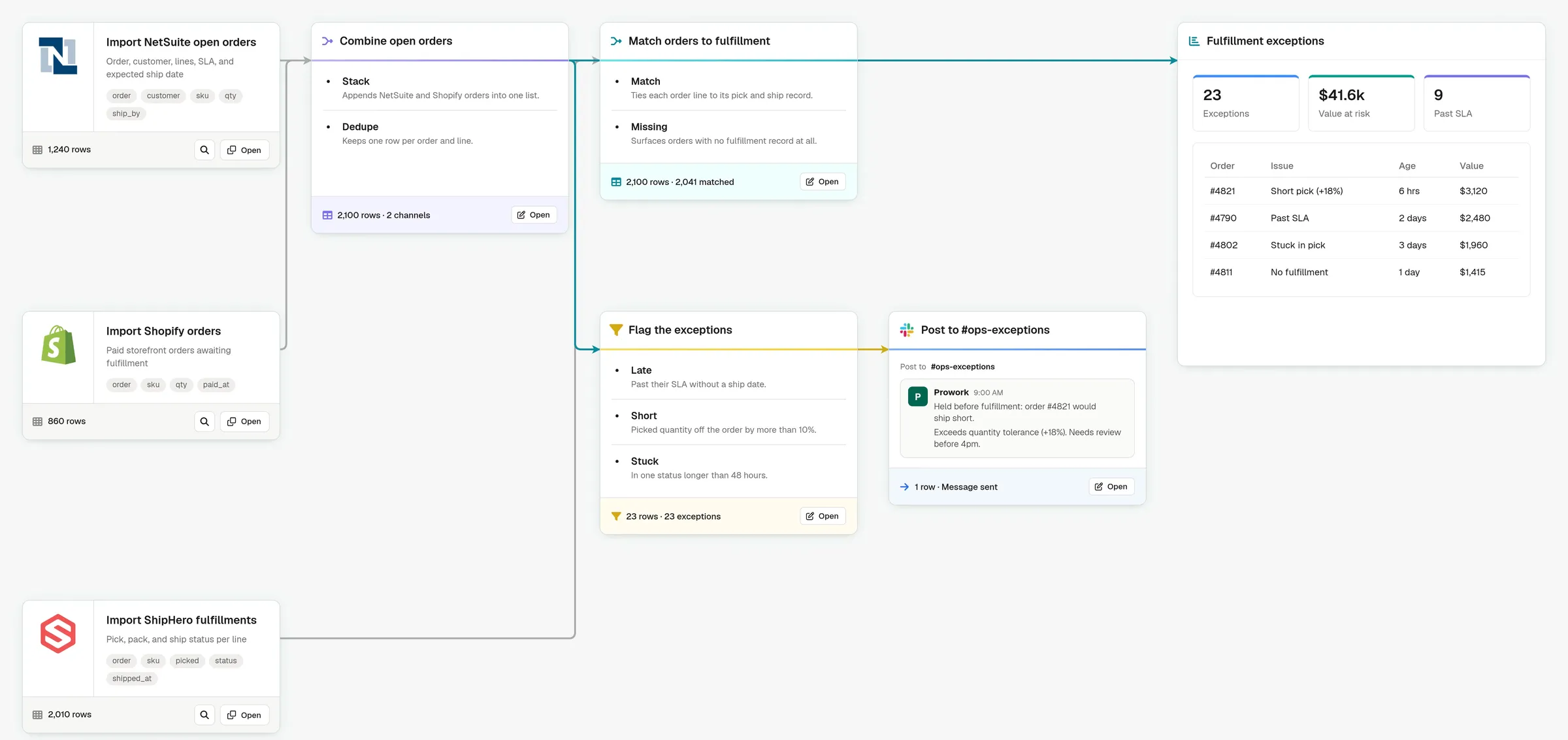This screenshot has width=1568, height=740.
Task: Click funnel icon next to 23 rows · 23 exceptions
Action: [616, 516]
